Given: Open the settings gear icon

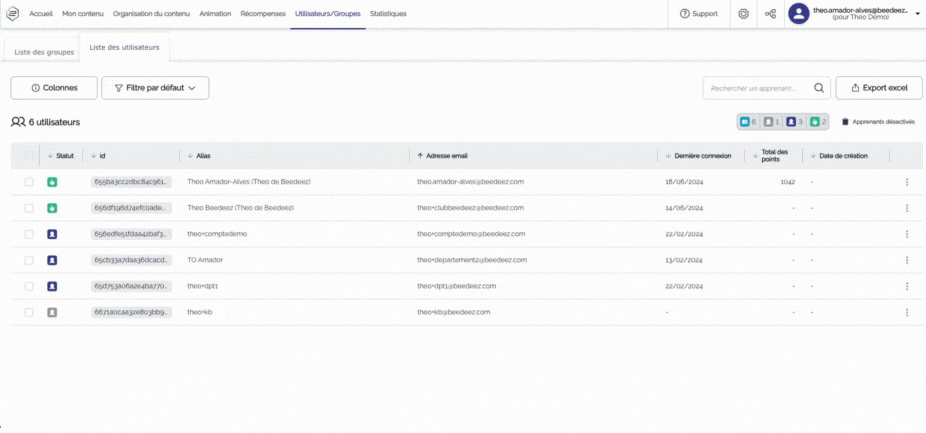Looking at the screenshot, I should coord(743,14).
